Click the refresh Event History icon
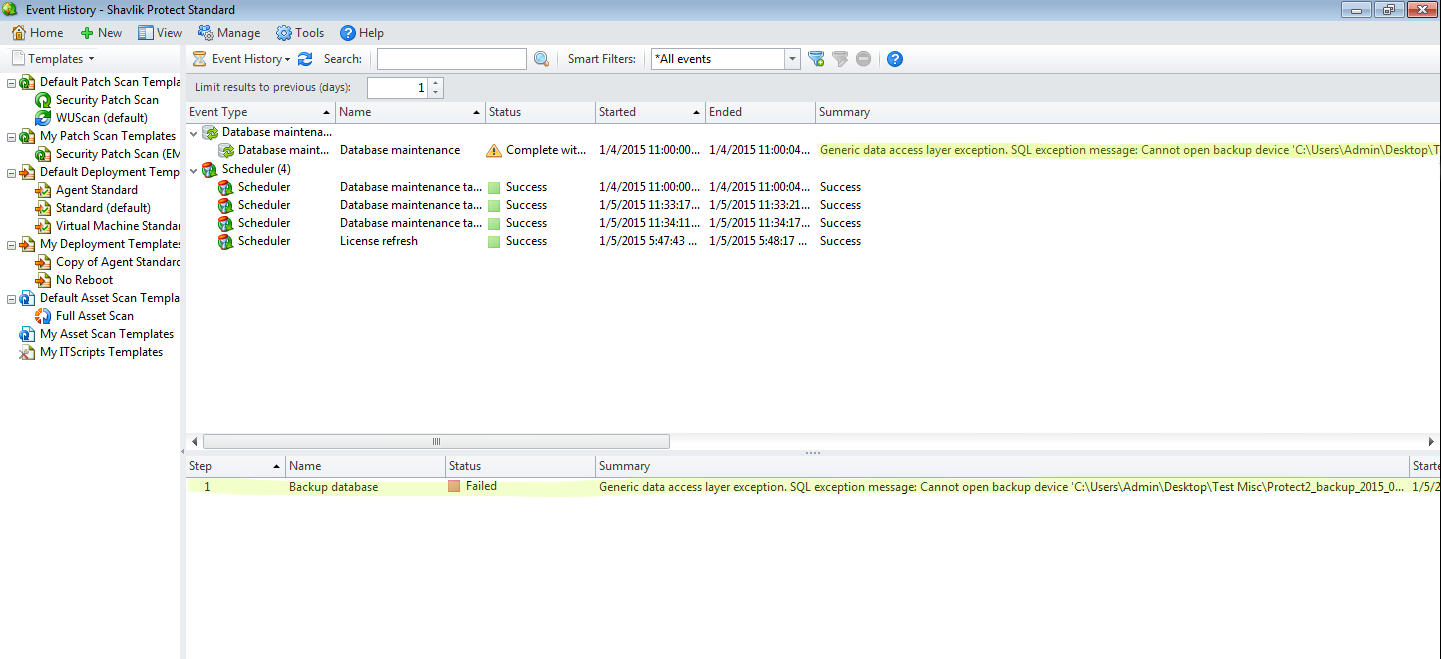Image resolution: width=1441 pixels, height=659 pixels. click(305, 58)
